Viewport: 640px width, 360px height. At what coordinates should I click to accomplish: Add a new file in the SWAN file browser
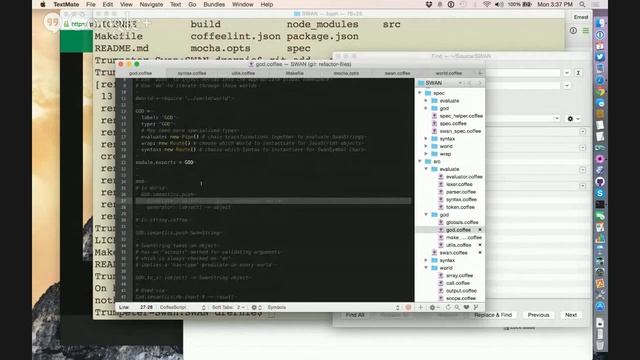coord(420,307)
